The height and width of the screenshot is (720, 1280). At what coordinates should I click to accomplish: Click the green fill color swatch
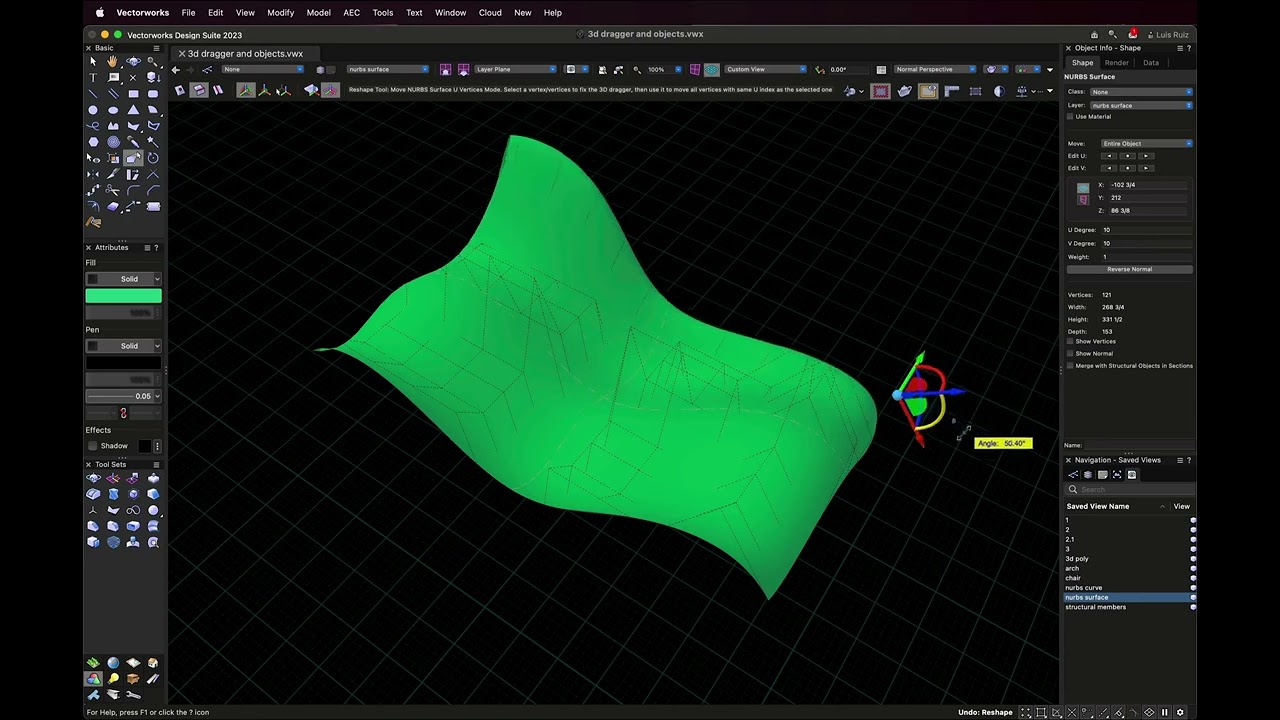pyautogui.click(x=123, y=296)
